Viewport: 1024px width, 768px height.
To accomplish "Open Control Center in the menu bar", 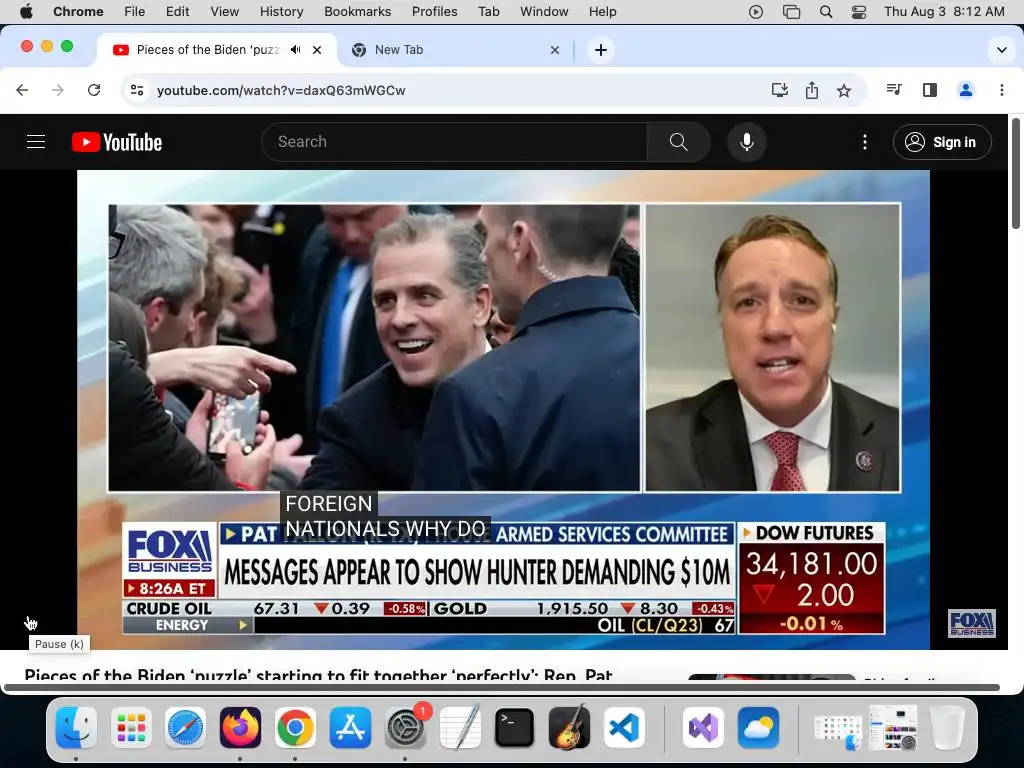I will [x=859, y=12].
